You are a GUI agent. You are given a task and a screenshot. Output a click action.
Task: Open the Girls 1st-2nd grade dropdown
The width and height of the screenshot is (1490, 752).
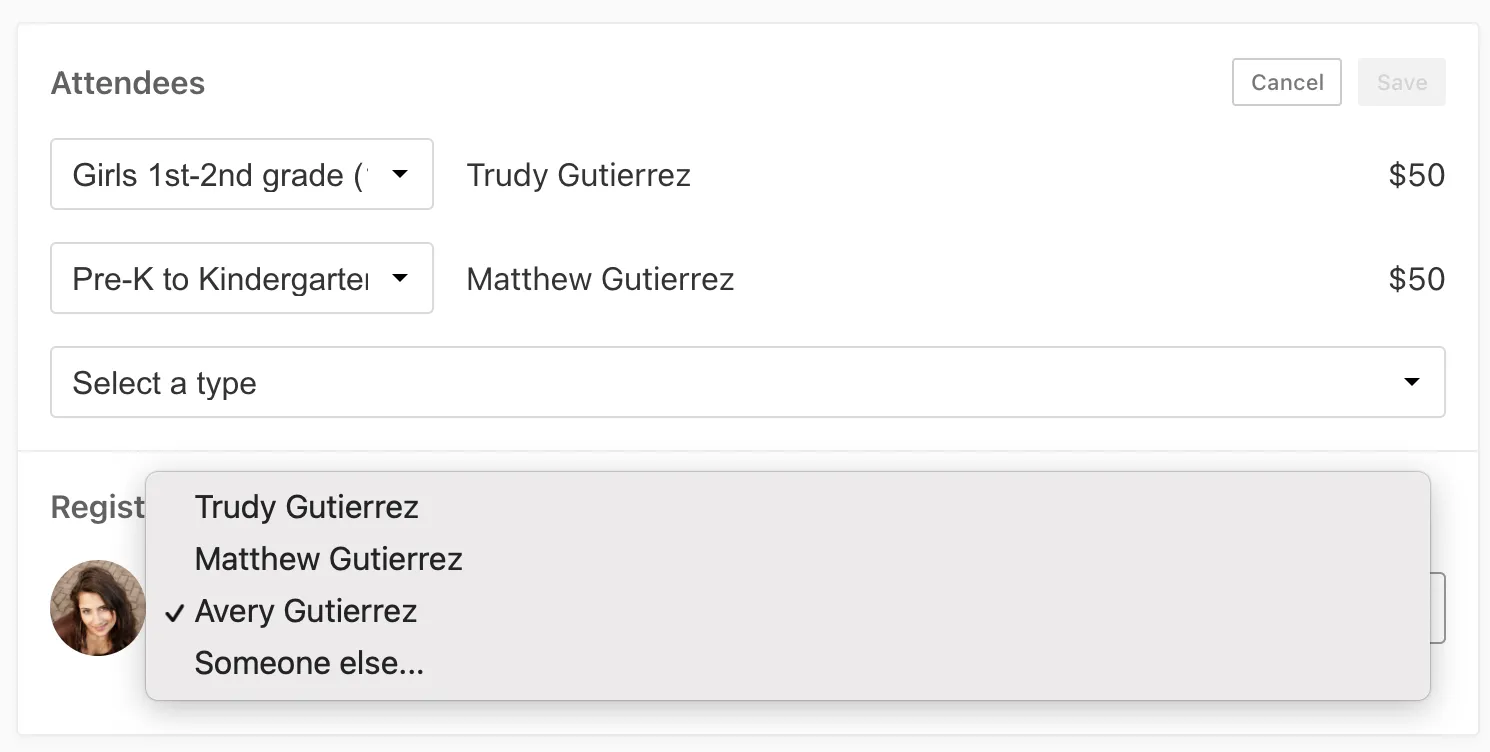pyautogui.click(x=220, y=175)
